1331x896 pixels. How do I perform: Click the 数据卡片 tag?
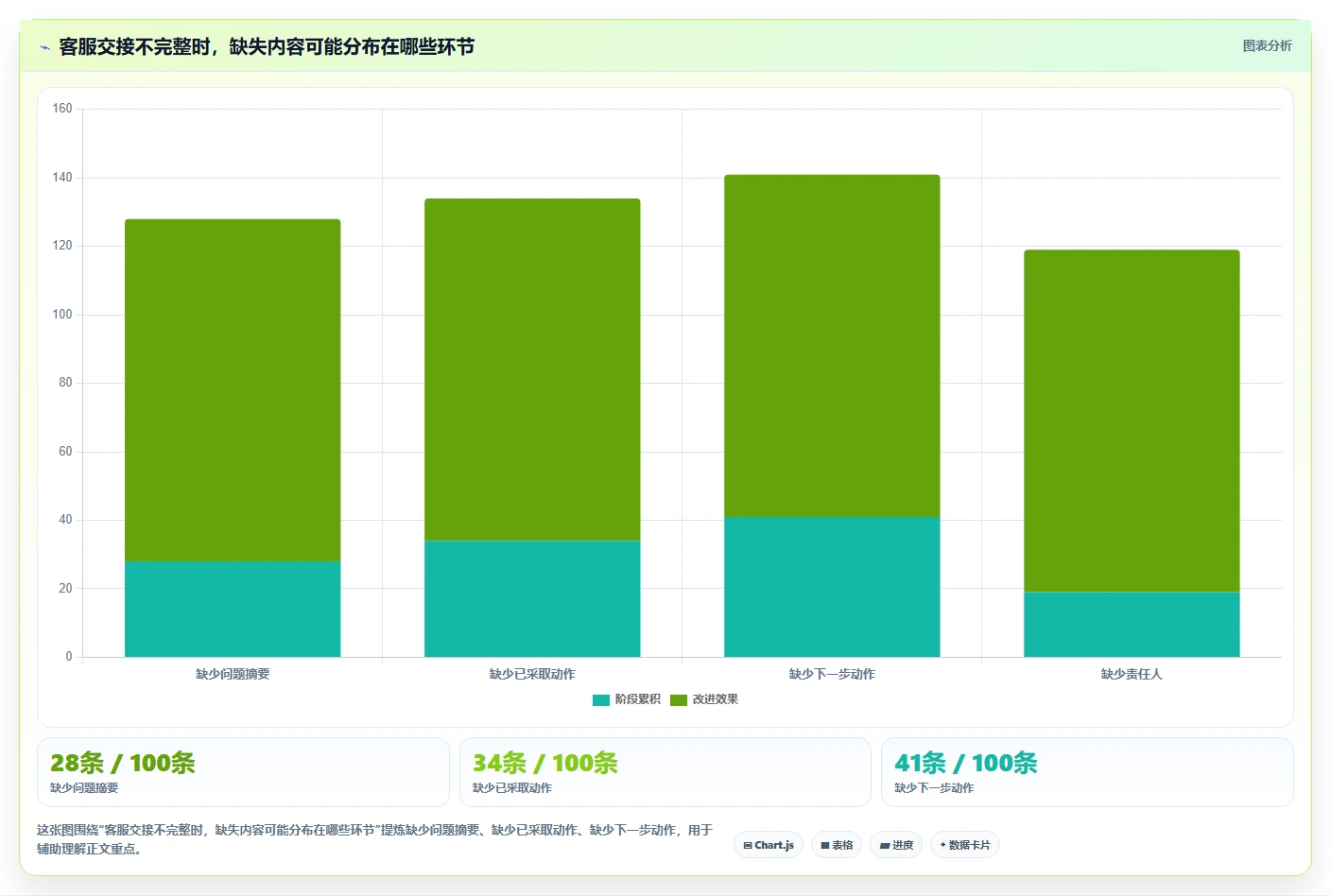965,845
